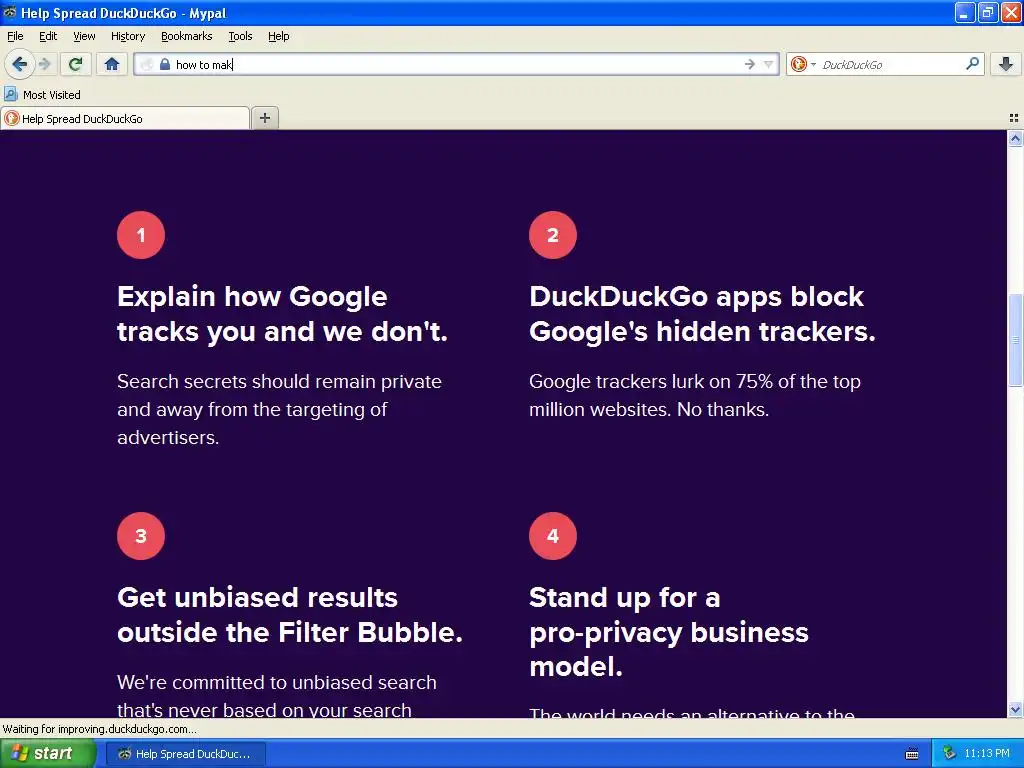Viewport: 1024px width, 768px height.
Task: Reload the page with the refresh icon
Action: [76, 64]
